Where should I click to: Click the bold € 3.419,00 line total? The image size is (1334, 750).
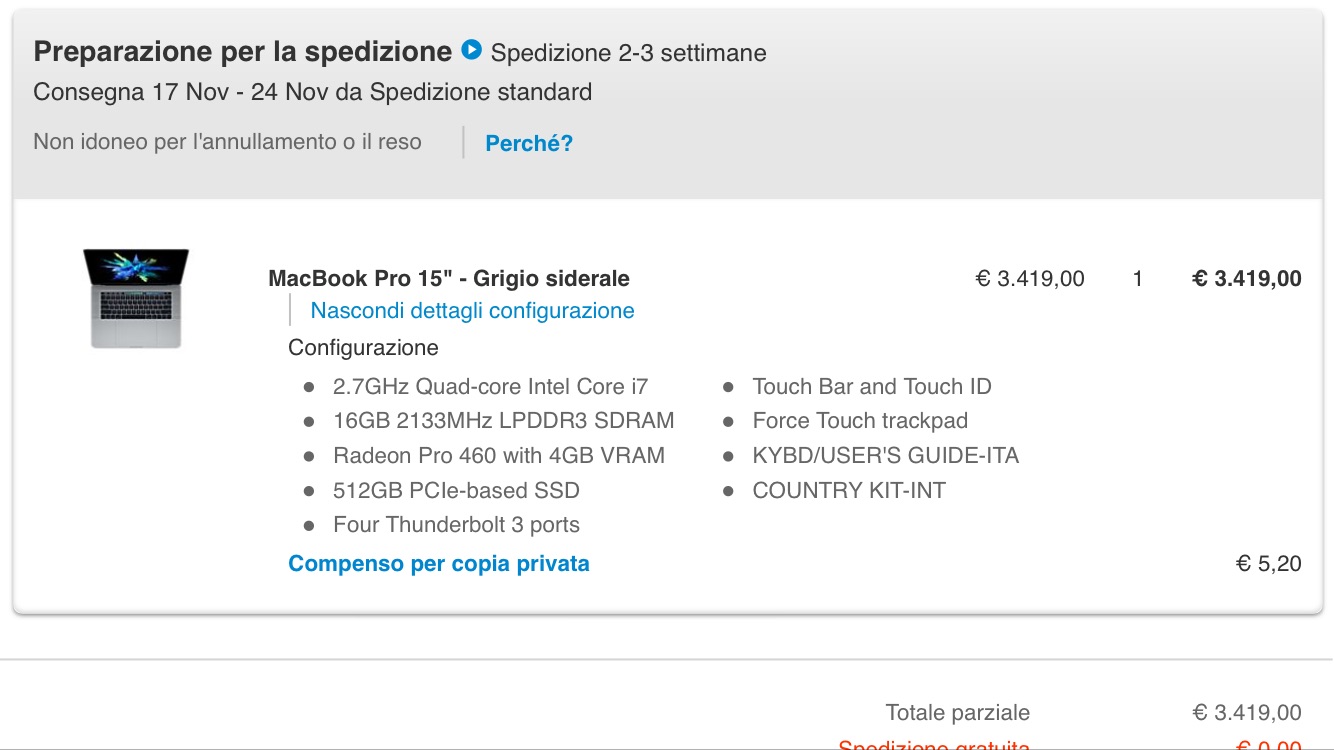[1247, 279]
